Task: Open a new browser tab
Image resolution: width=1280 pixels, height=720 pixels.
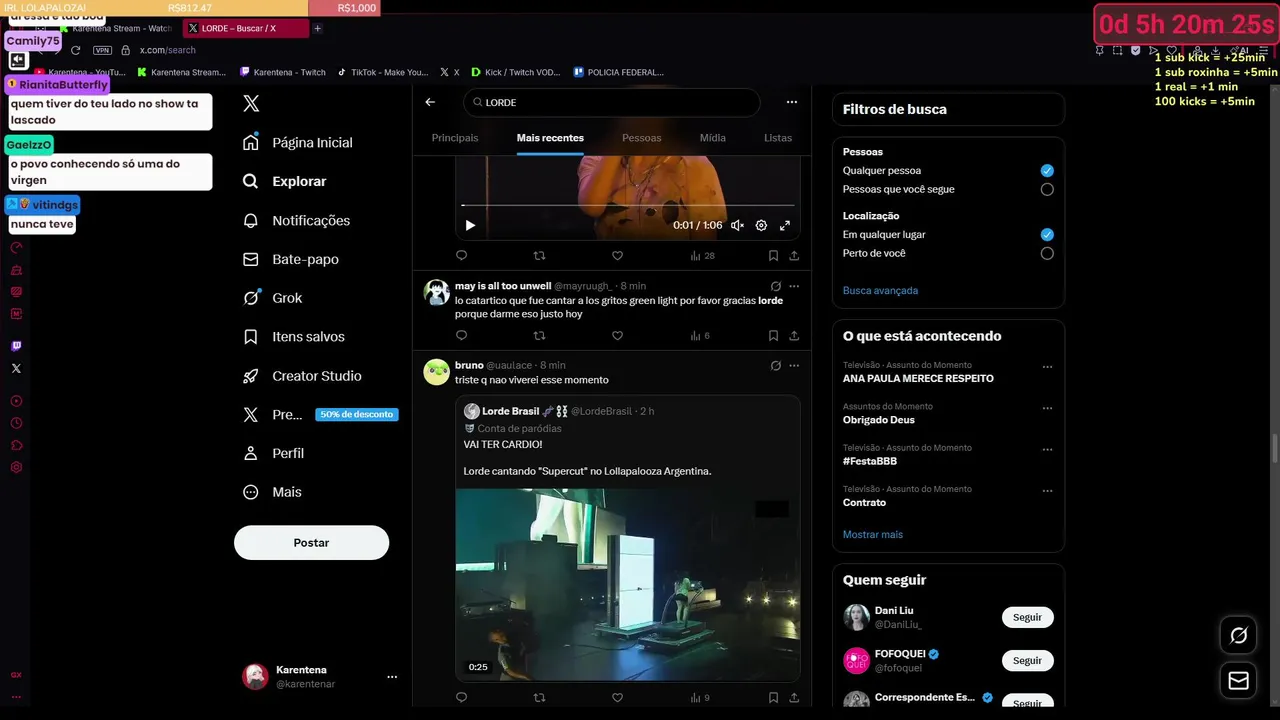Action: coord(318,28)
